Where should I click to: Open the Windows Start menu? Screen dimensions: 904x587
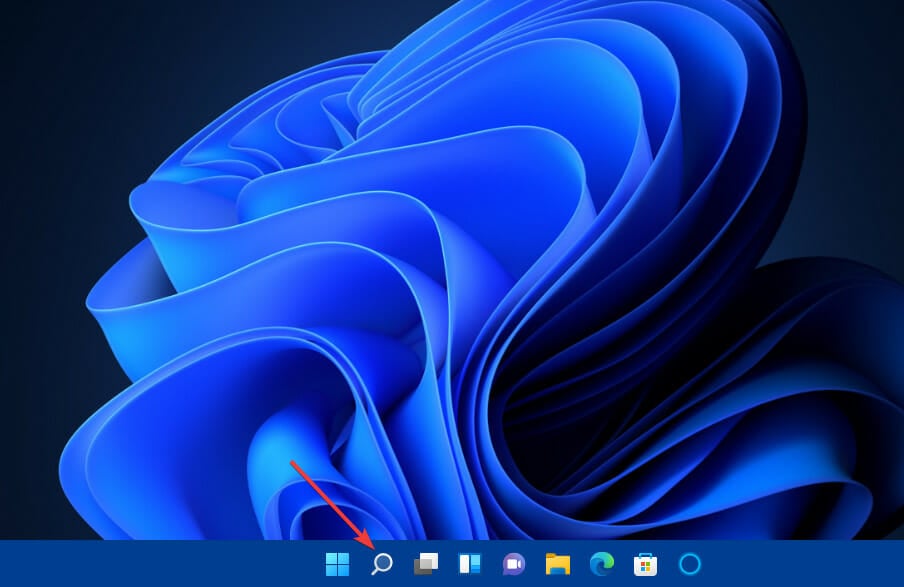pos(337,564)
